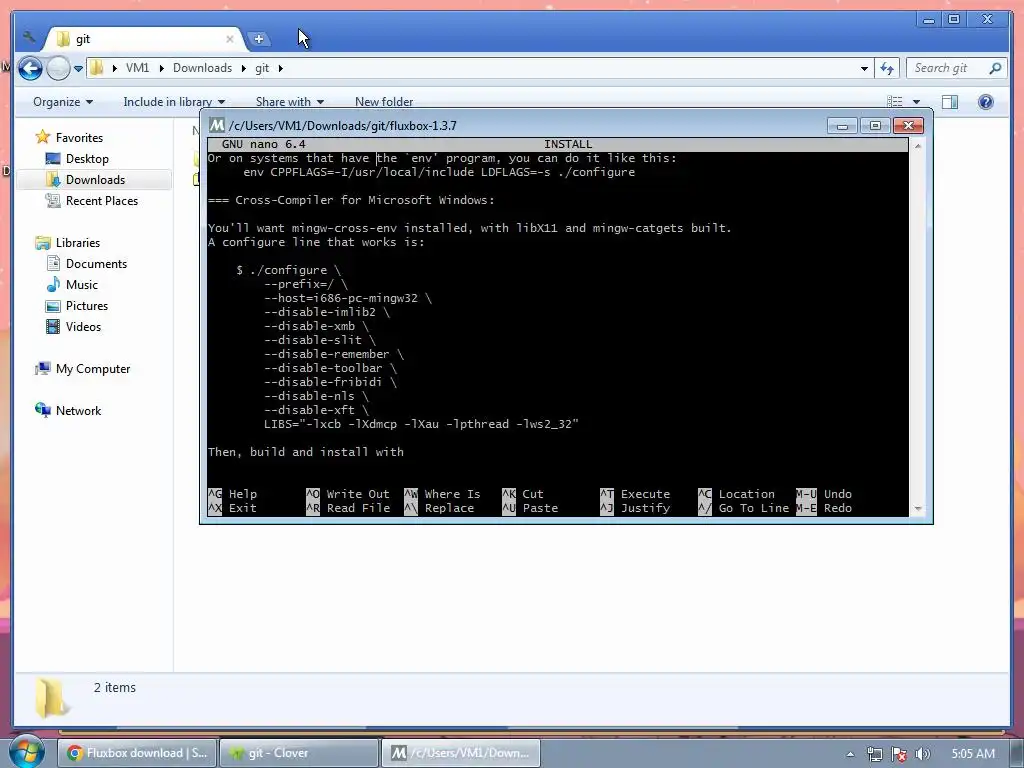Click the wrench settings icon in Clover
The height and width of the screenshot is (768, 1024).
point(28,38)
